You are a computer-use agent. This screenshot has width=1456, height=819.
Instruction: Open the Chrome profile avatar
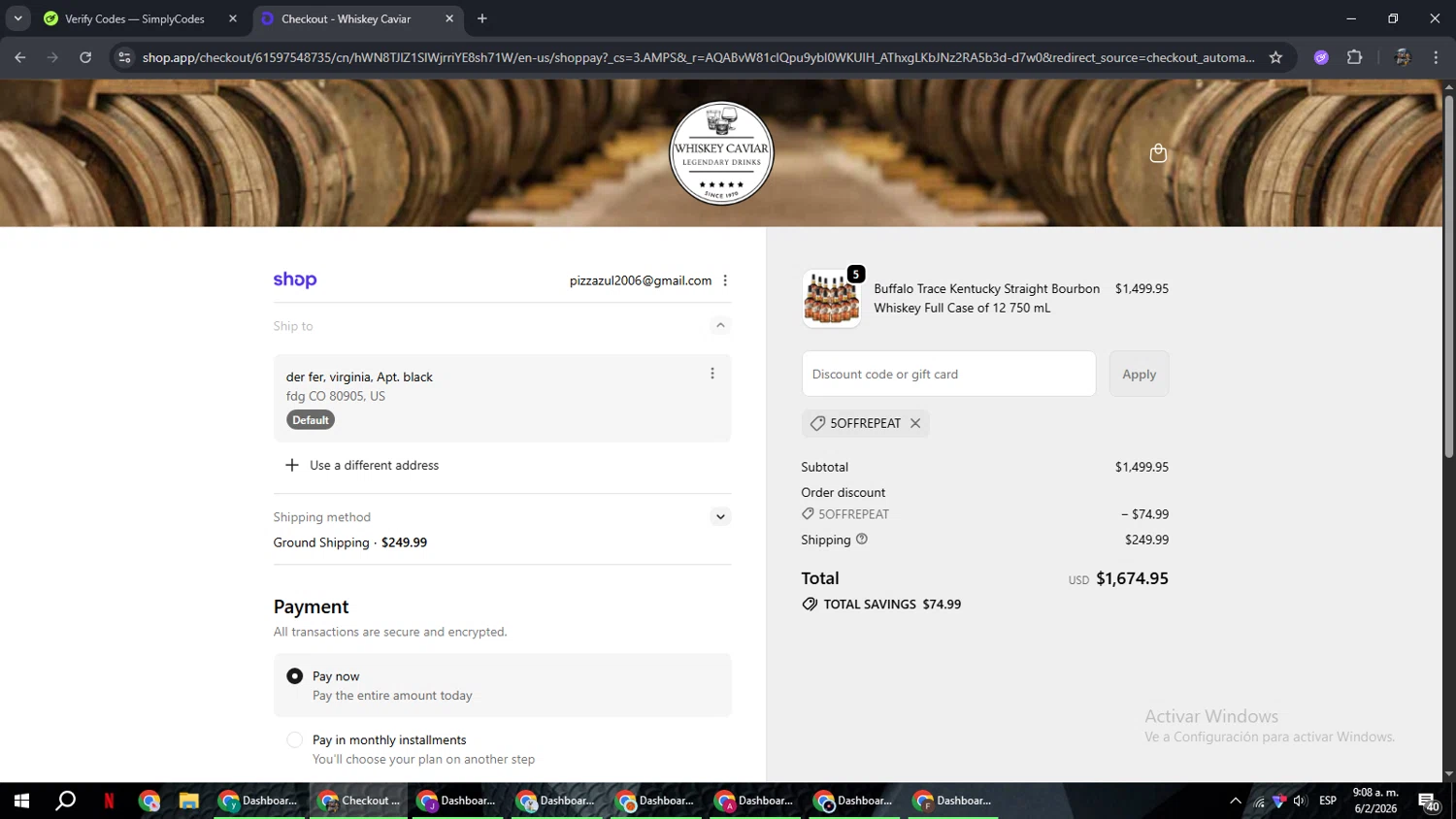[x=1402, y=57]
